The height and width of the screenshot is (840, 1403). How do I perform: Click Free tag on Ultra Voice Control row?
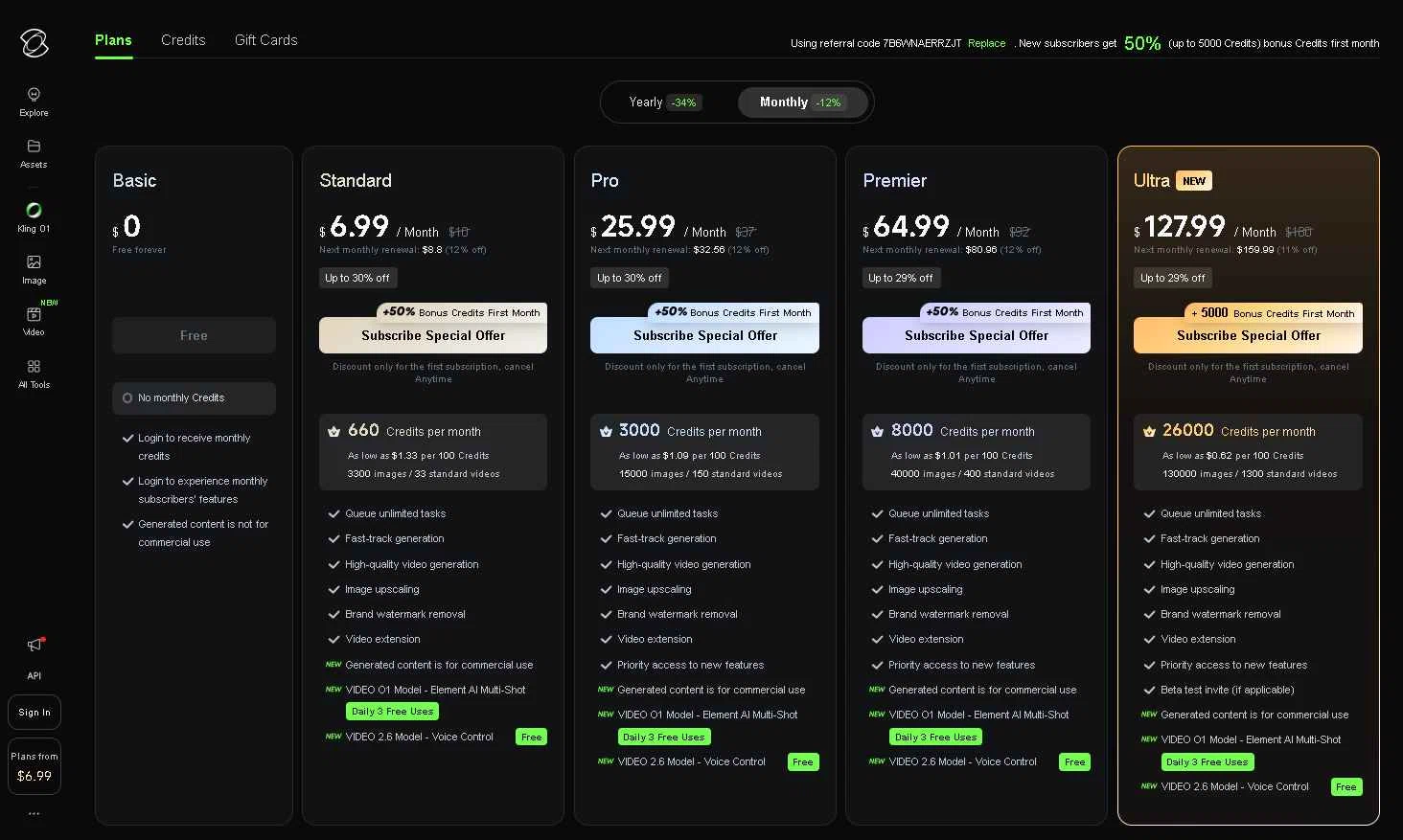(1346, 786)
